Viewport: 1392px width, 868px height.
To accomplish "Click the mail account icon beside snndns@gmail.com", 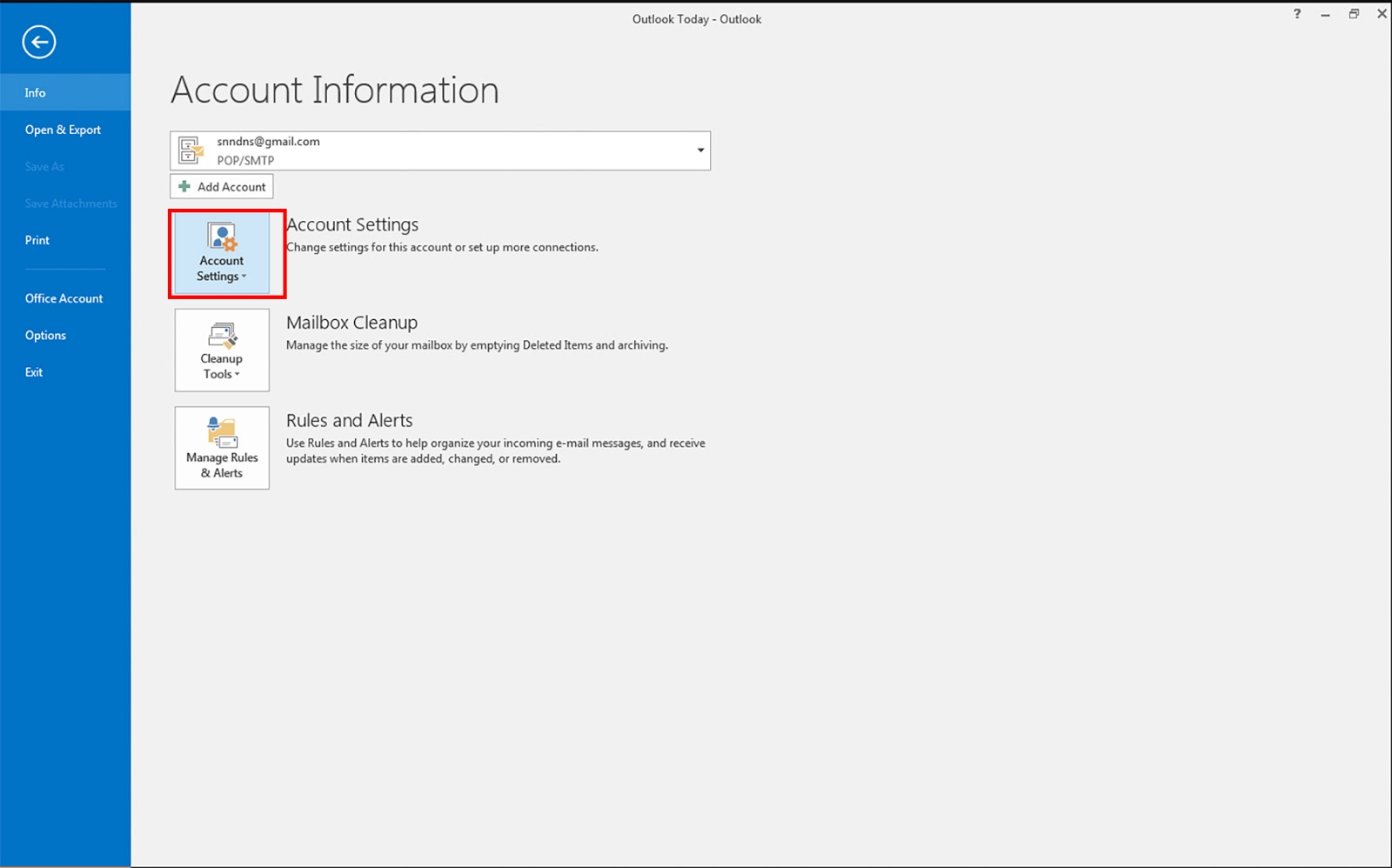I will (x=191, y=150).
